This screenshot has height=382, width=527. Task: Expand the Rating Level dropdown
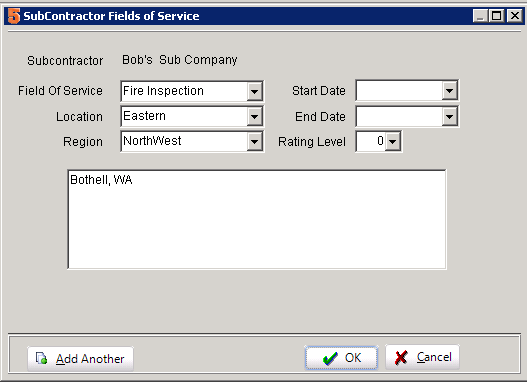tap(393, 141)
